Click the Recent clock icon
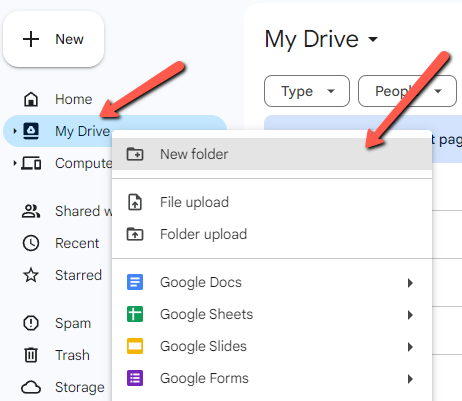The width and height of the screenshot is (462, 401). 31,243
